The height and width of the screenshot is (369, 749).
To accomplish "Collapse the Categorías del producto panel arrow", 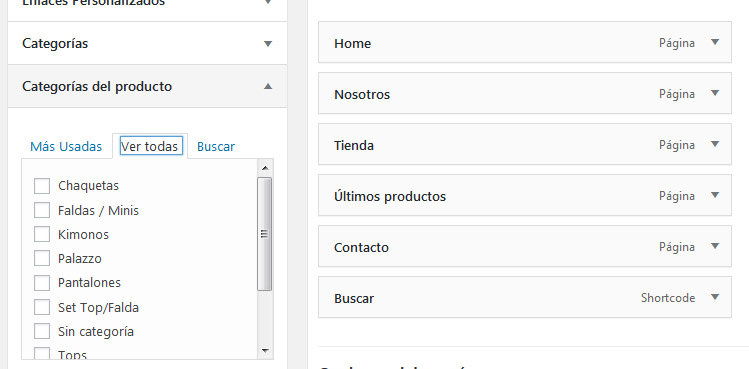I will pyautogui.click(x=268, y=87).
